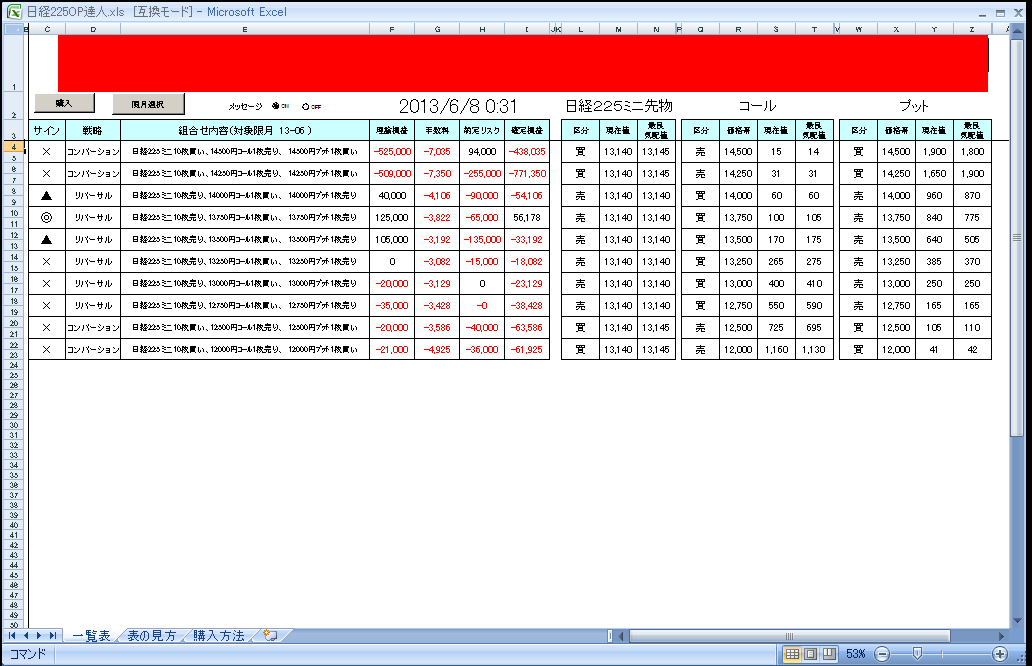The width and height of the screenshot is (1032, 666).
Task: Click the put value 1,900 in the 14,500 row
Action: click(934, 151)
